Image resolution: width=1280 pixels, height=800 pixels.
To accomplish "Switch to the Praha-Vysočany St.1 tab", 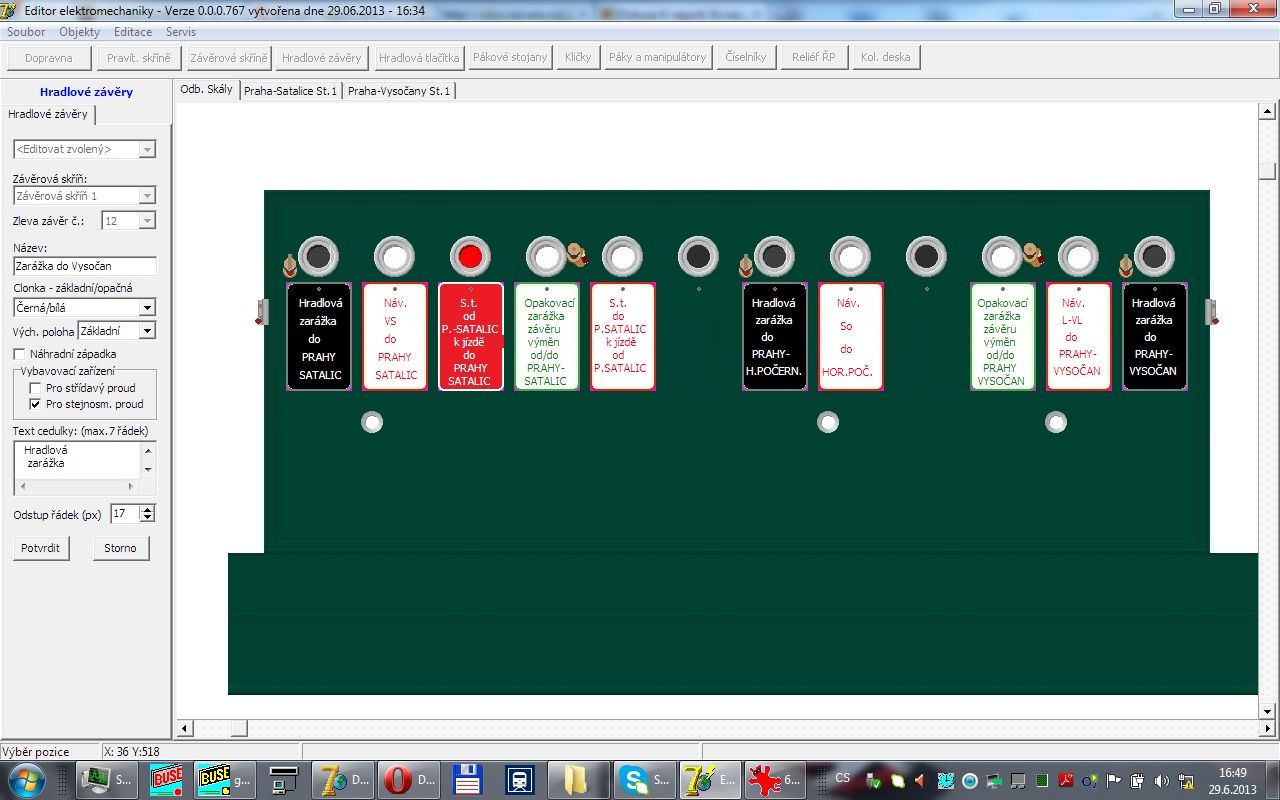I will [x=399, y=90].
